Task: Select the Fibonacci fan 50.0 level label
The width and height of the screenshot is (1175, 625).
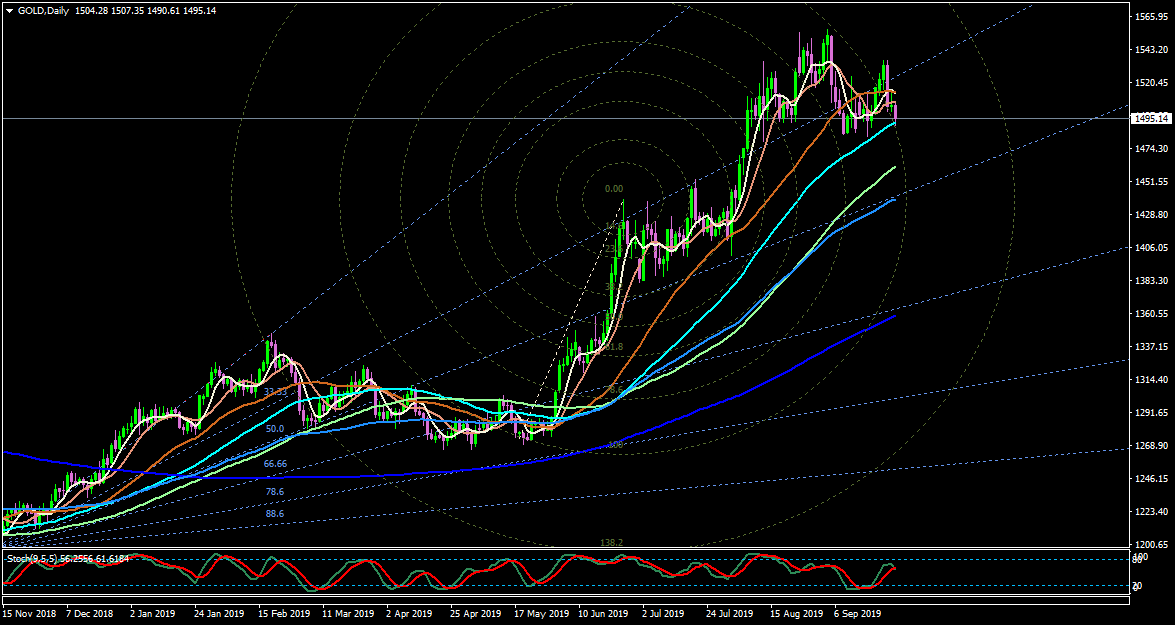Action: click(x=275, y=429)
